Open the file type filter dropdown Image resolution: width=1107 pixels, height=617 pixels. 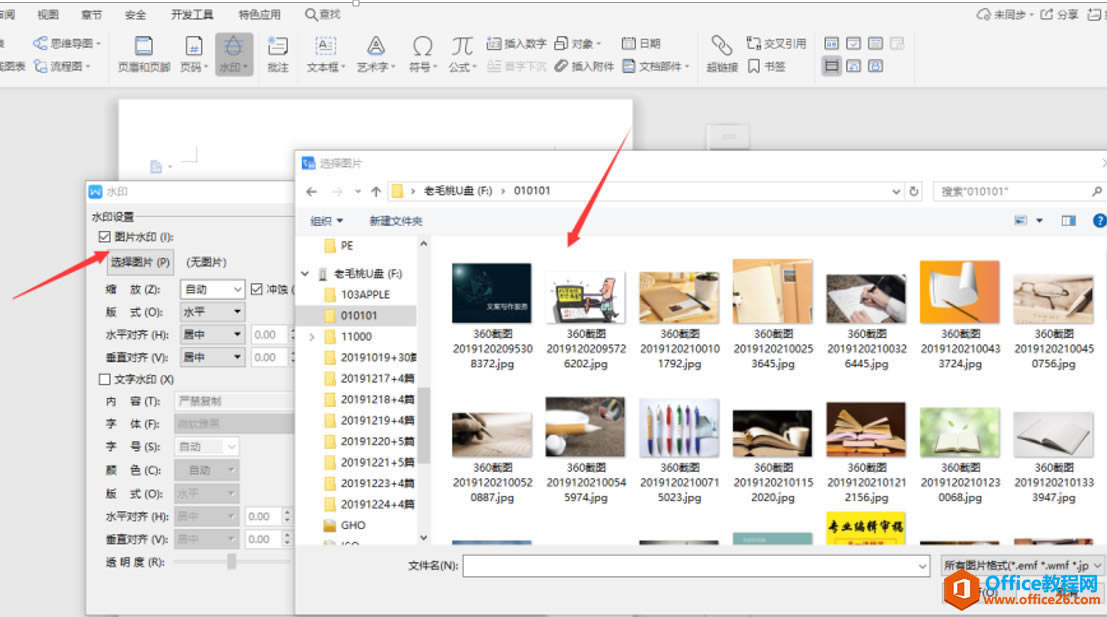point(1022,565)
